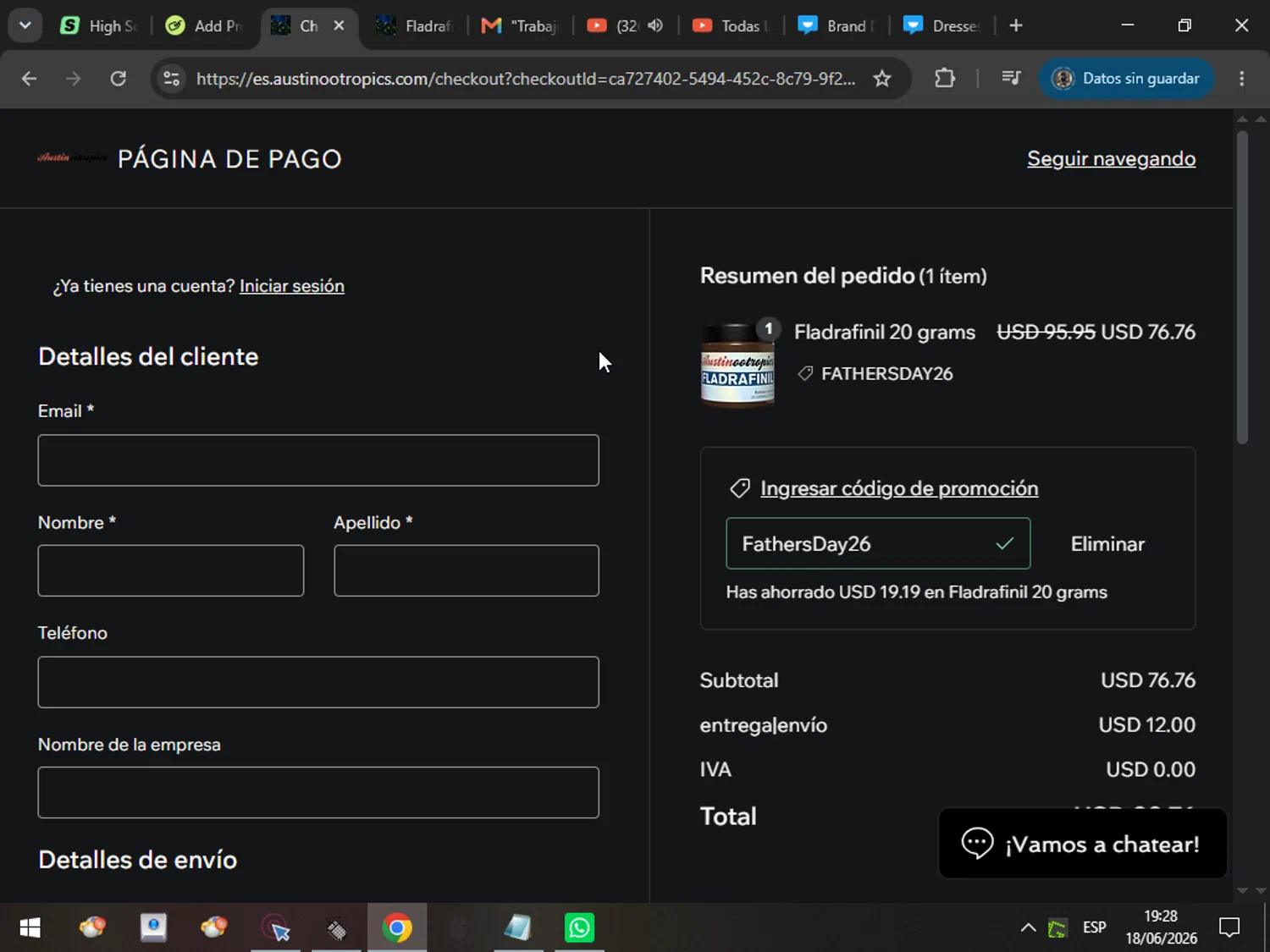Click the green checkmark in promo field
Viewport: 1270px width, 952px height.
[1005, 543]
